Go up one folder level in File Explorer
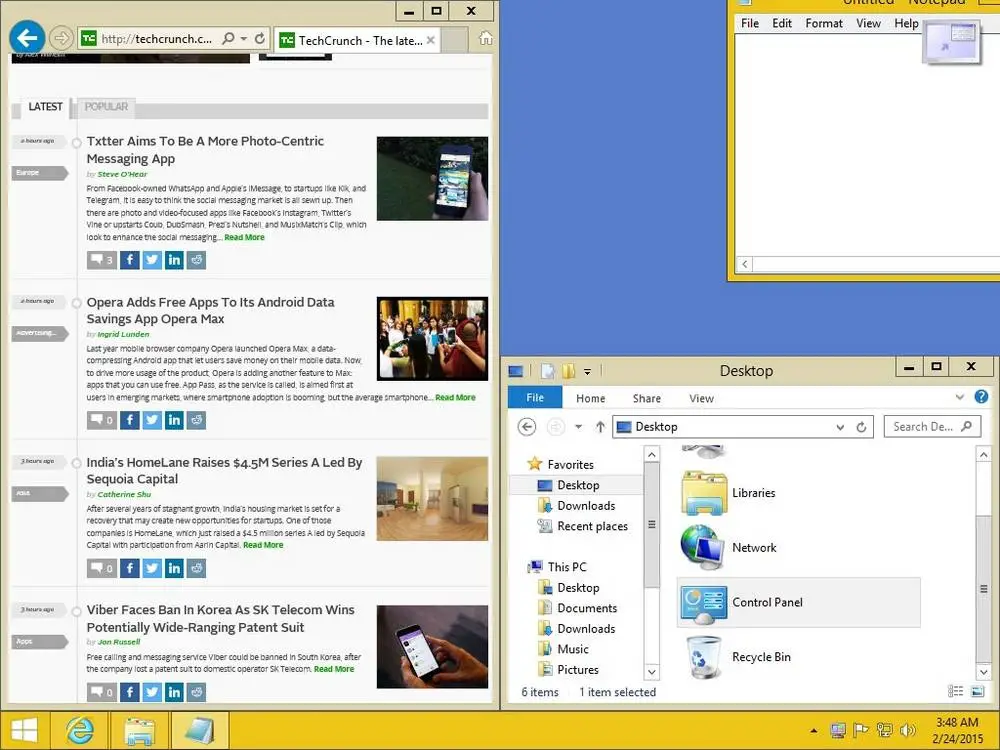Viewport: 1000px width, 750px height. click(x=599, y=427)
